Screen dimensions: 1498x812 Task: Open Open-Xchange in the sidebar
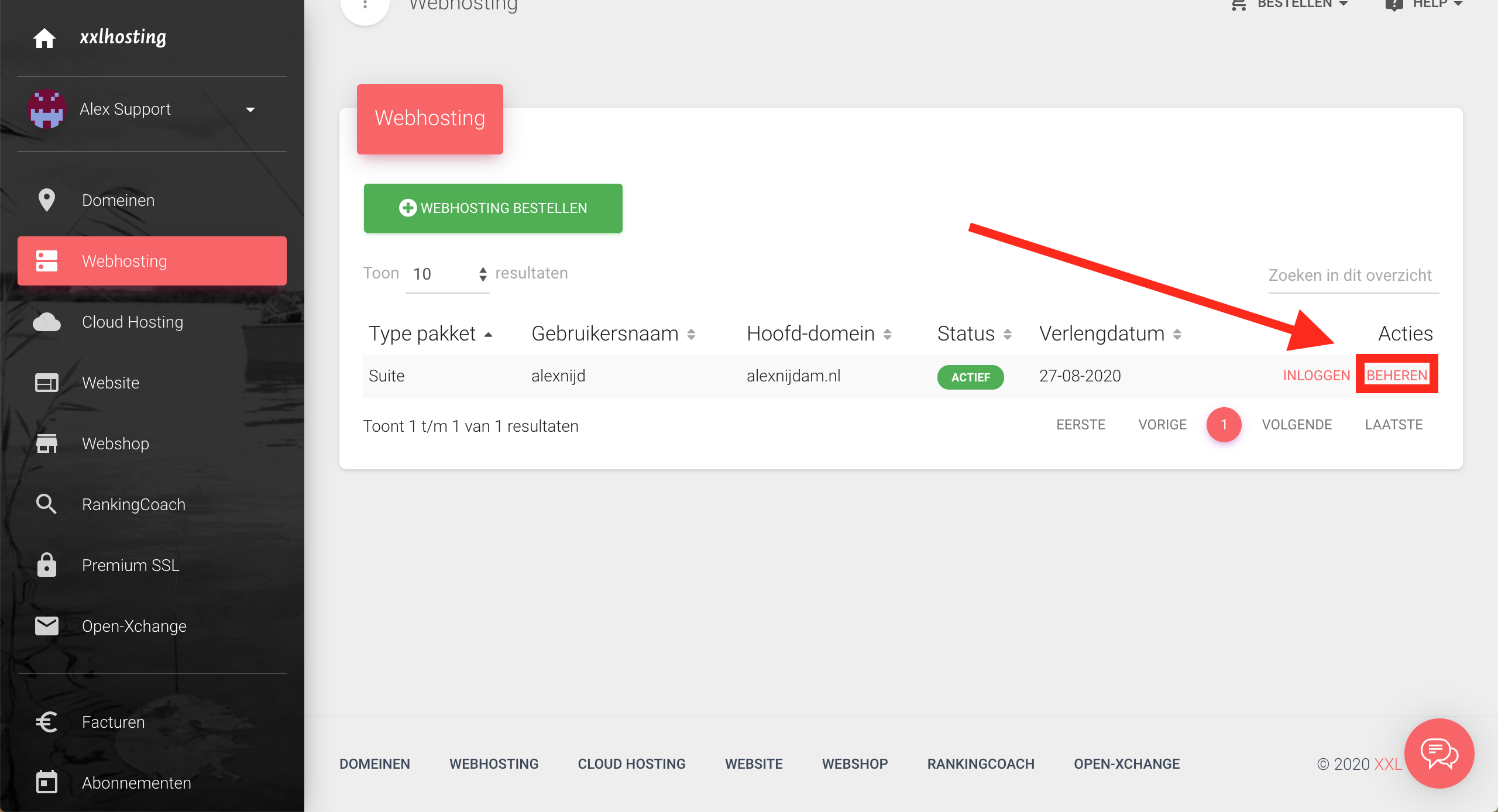[x=152, y=626]
